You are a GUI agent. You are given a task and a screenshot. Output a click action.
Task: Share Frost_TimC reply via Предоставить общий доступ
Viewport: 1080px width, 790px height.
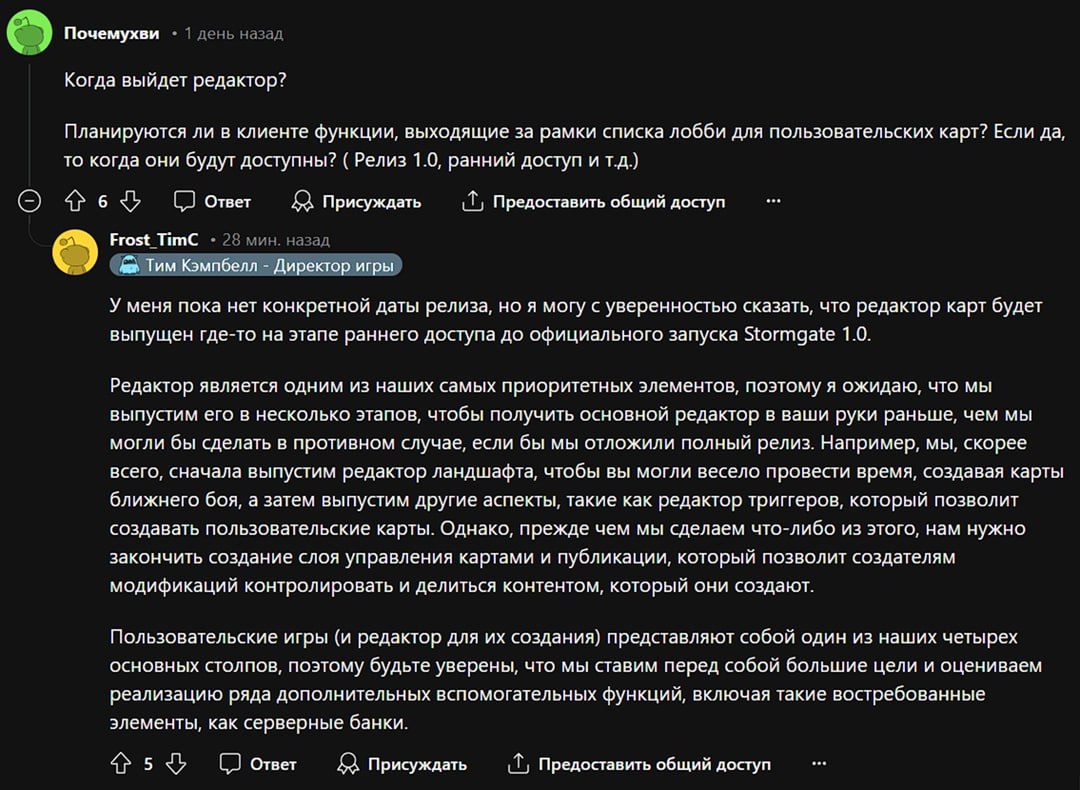click(x=639, y=763)
